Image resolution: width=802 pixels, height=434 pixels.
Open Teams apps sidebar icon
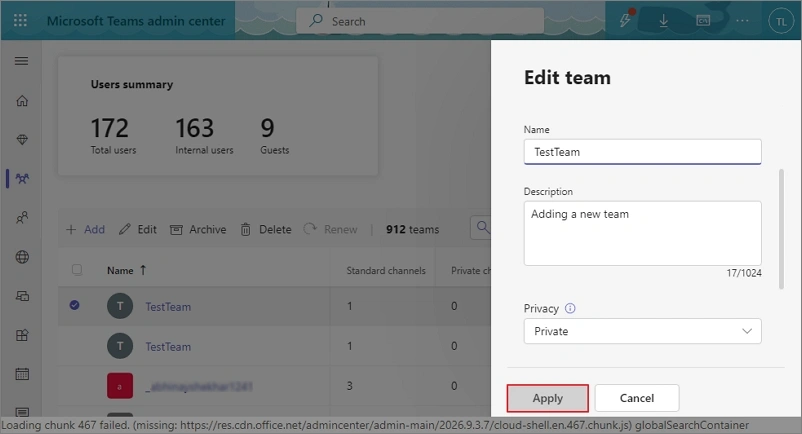(22, 335)
